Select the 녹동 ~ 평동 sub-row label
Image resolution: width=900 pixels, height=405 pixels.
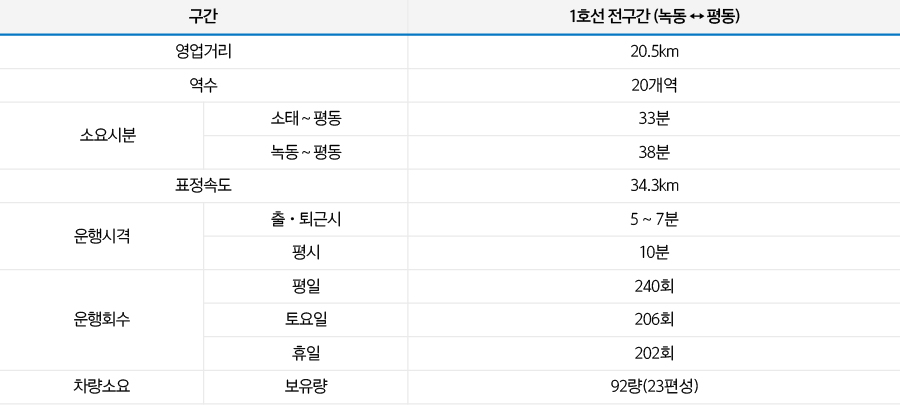pos(306,153)
